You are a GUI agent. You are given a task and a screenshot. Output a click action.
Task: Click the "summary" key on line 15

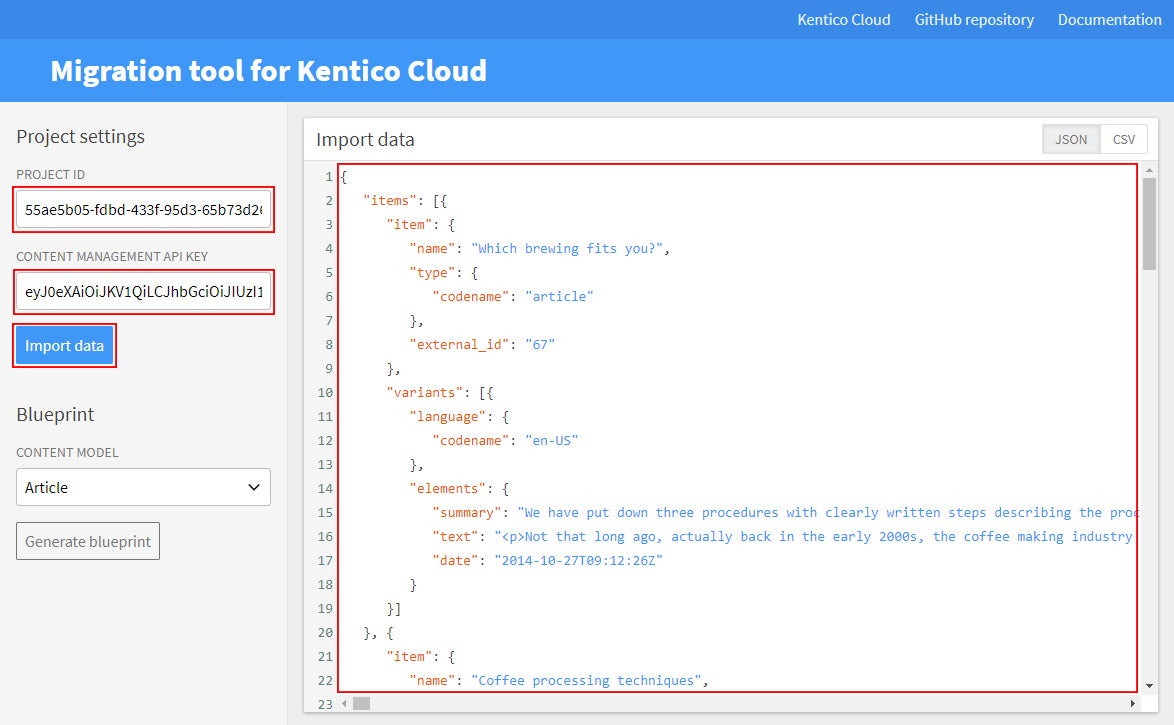click(467, 512)
